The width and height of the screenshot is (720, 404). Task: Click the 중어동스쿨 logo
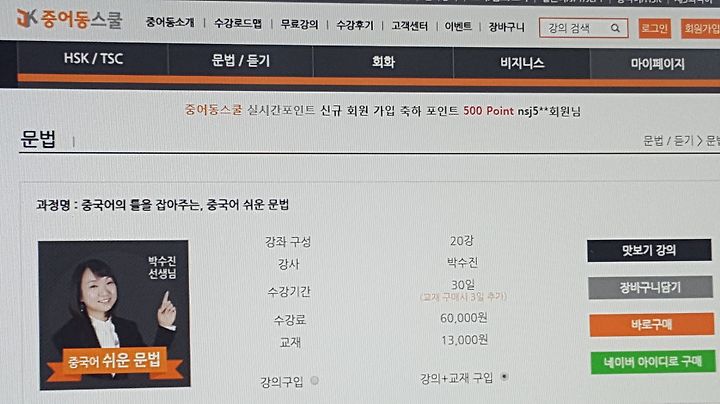pyautogui.click(x=69, y=19)
